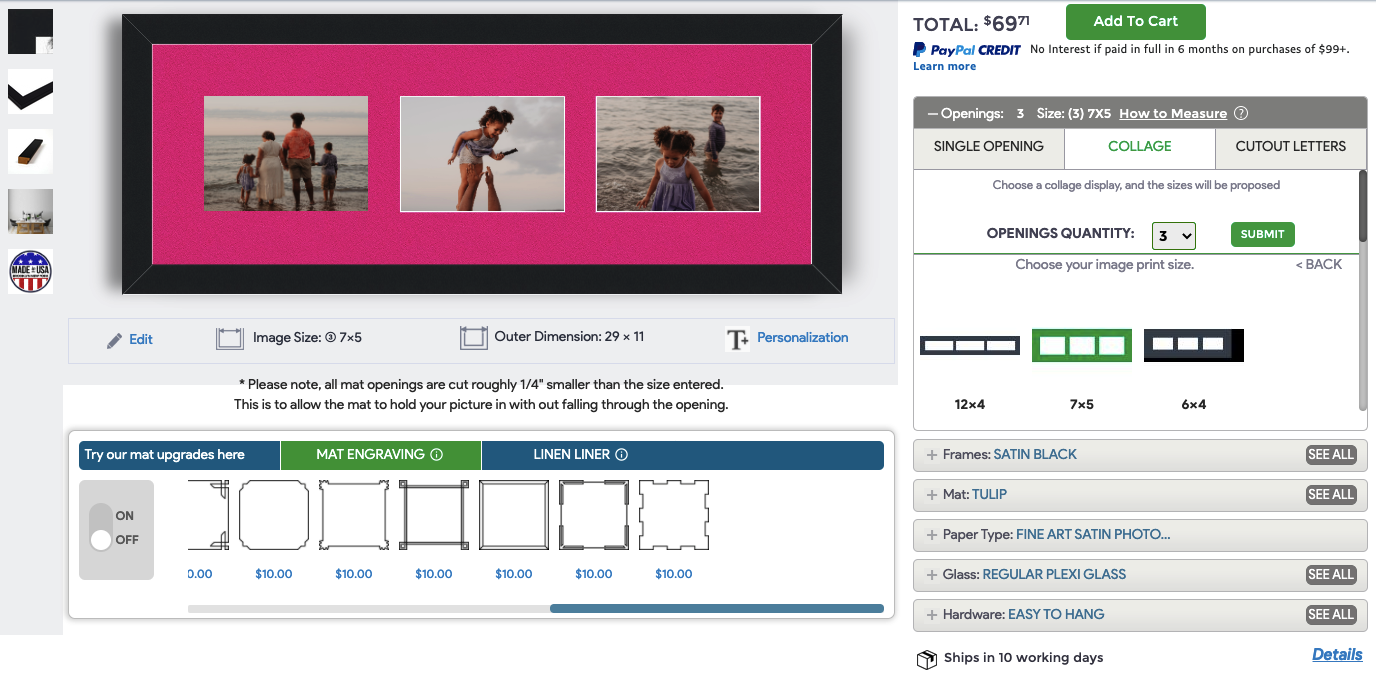Choose the 6×4 collage layout icon
Viewport: 1376px width, 677px height.
[1193, 345]
